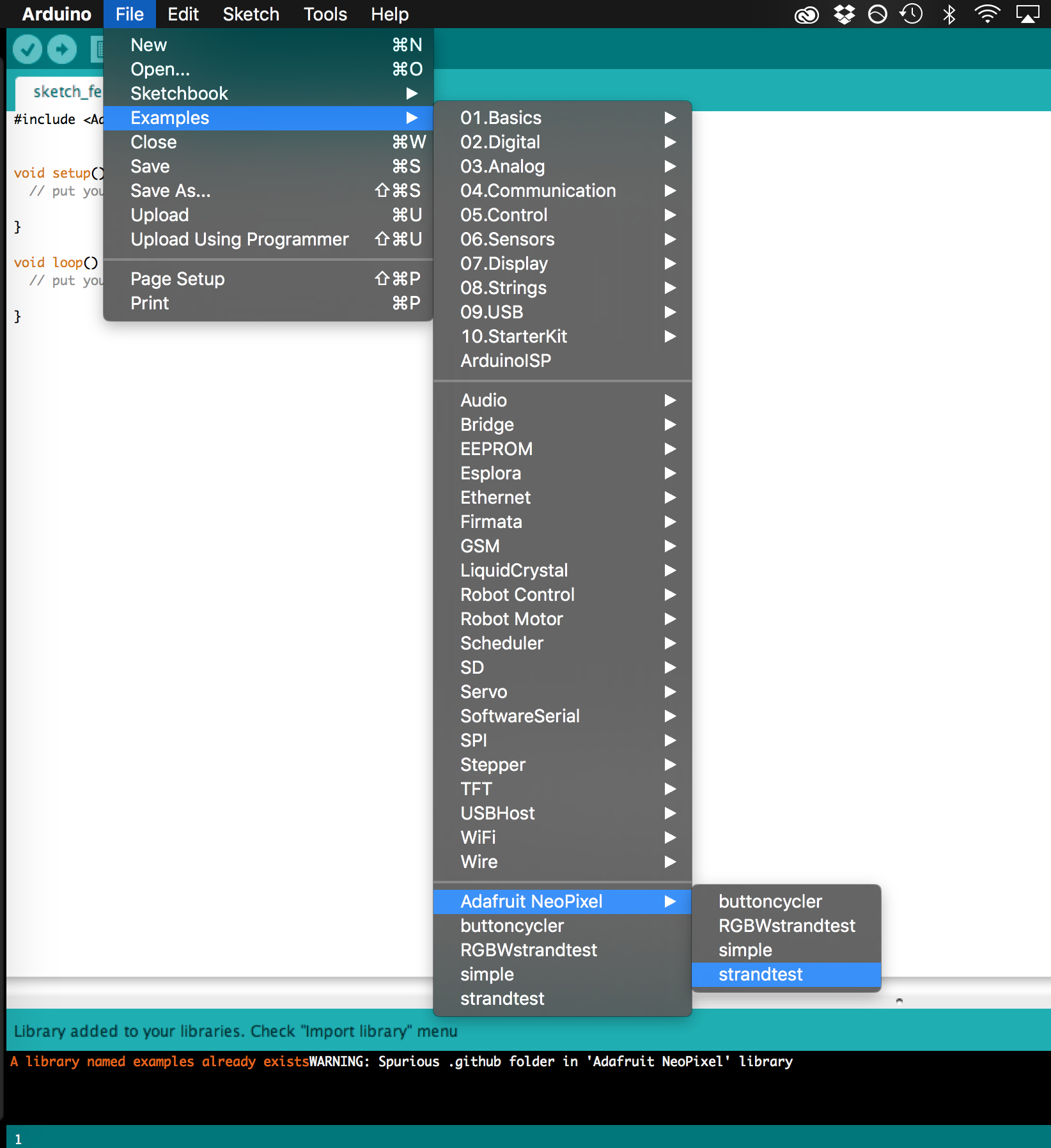Select the sketch_fe tab
This screenshot has width=1051, height=1148.
click(59, 92)
